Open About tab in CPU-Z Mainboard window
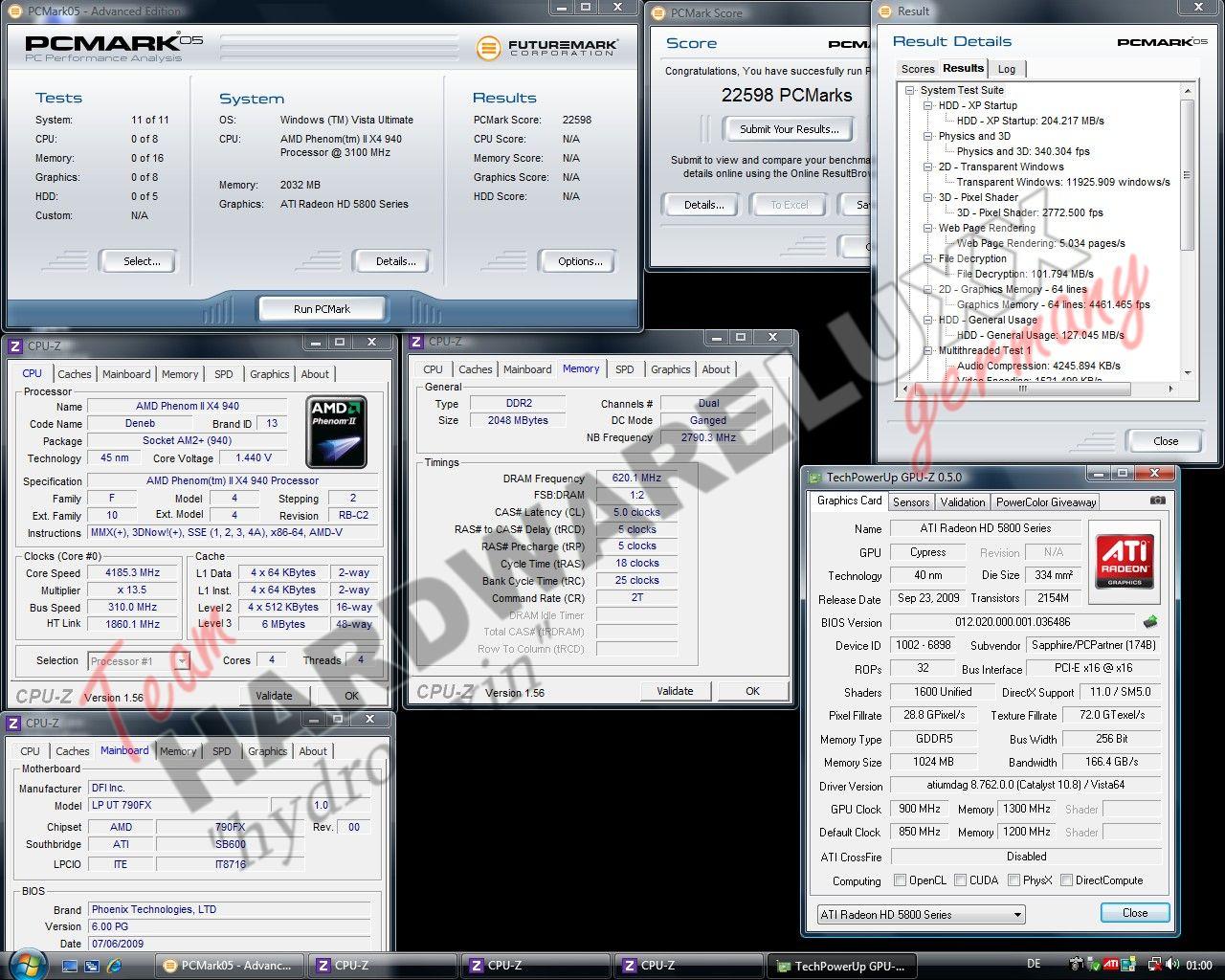The width and height of the screenshot is (1225, 980). [x=313, y=751]
